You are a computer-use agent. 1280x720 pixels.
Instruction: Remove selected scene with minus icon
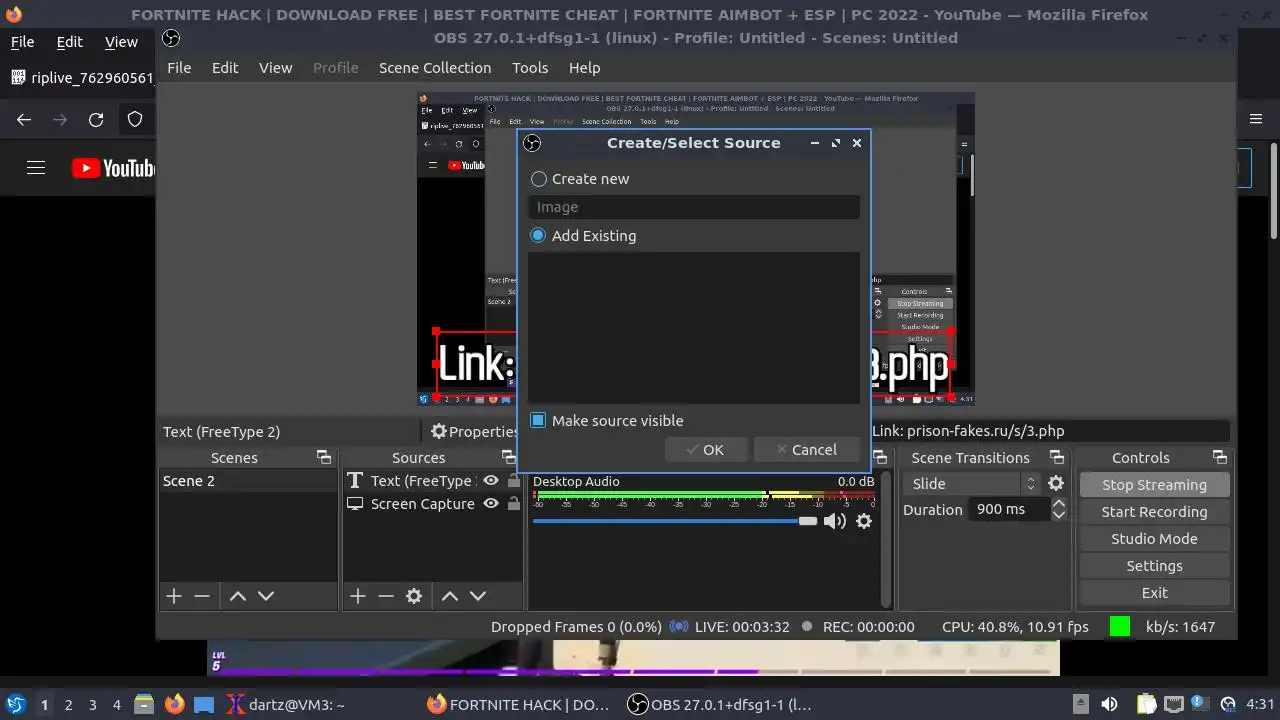tap(202, 596)
